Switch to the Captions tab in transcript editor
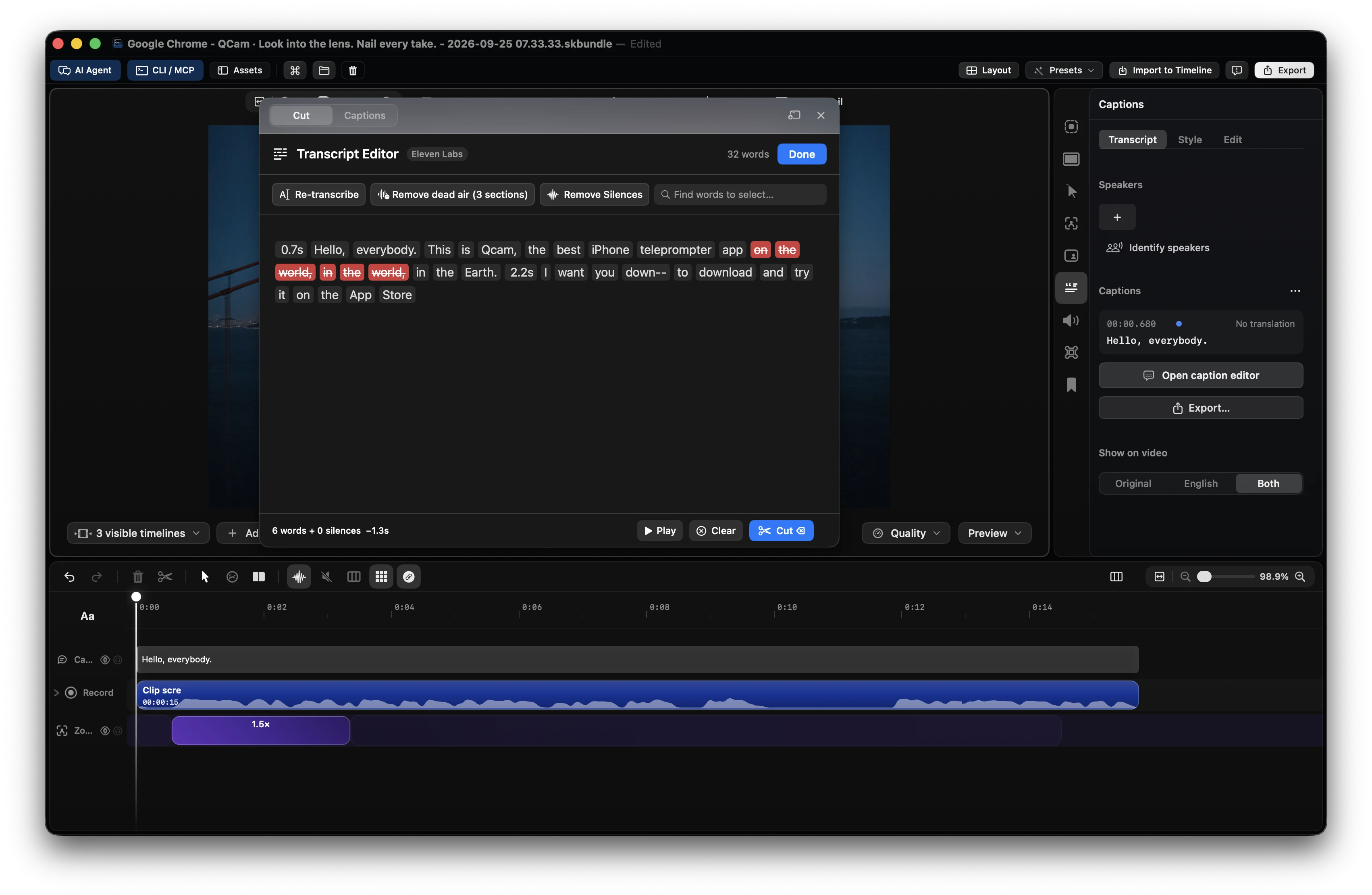 364,115
